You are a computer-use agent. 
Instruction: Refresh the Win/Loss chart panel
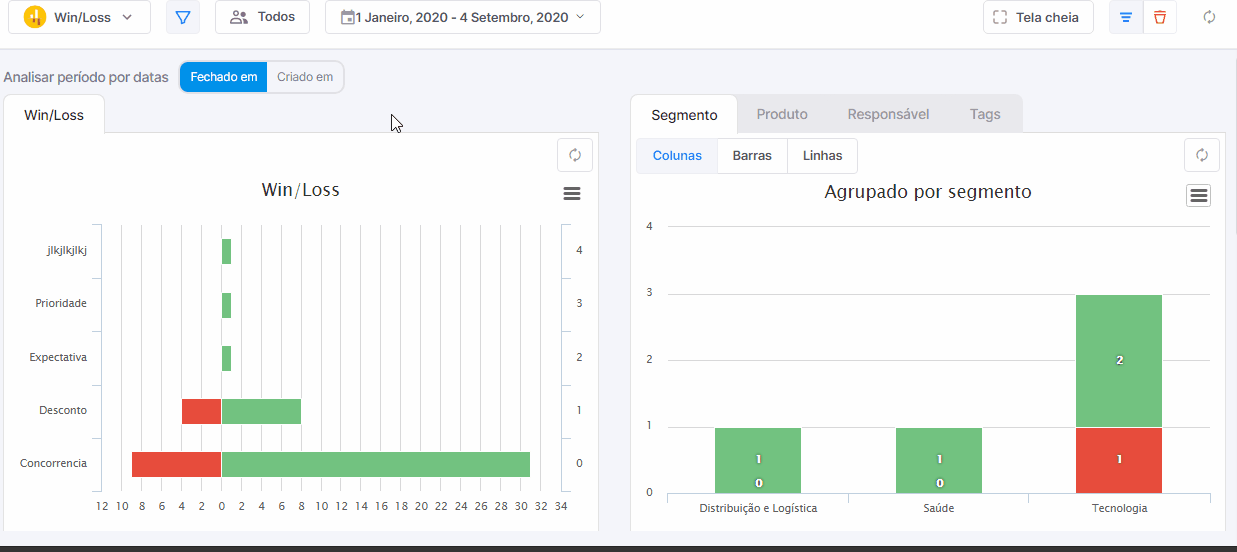(575, 155)
